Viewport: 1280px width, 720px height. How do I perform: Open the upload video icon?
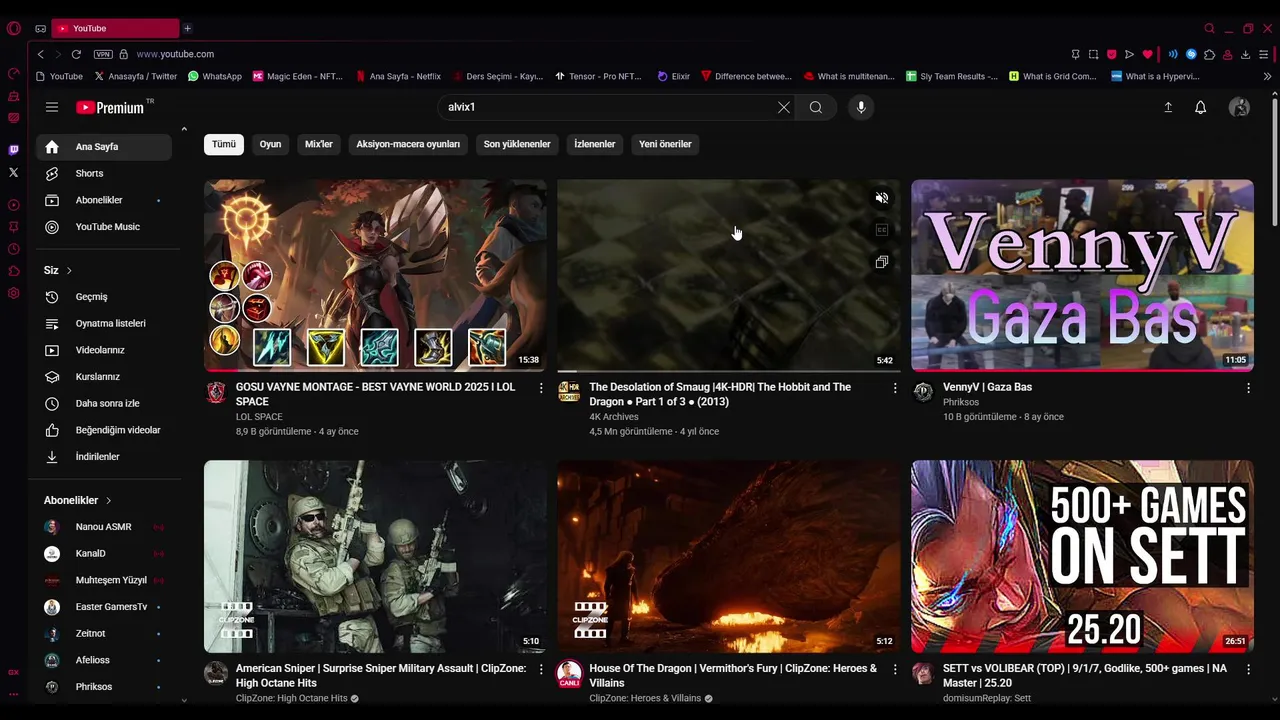pyautogui.click(x=1168, y=107)
